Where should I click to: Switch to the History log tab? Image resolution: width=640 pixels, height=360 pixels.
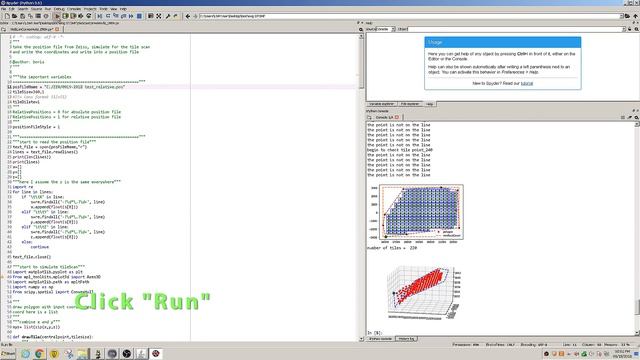coord(406,339)
